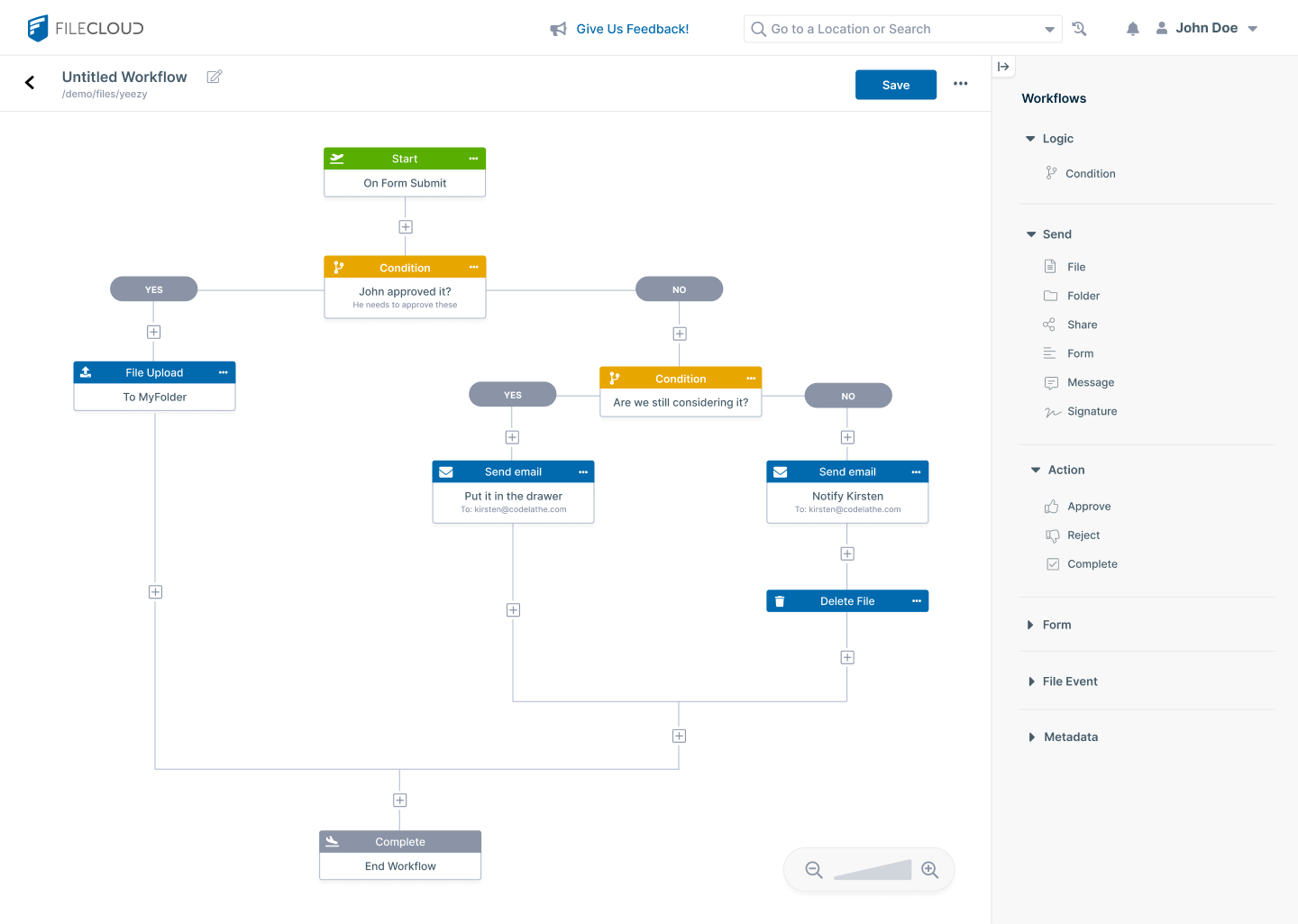The width and height of the screenshot is (1298, 924).
Task: Click the advanced search icon
Action: (x=1079, y=29)
